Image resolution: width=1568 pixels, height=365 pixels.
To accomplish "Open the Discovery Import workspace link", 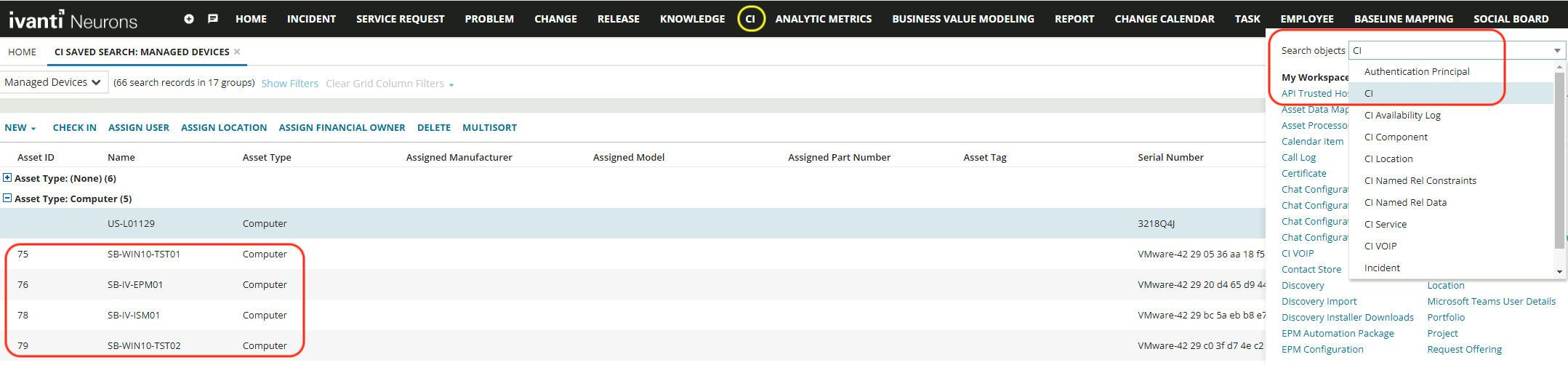I will [x=1319, y=301].
